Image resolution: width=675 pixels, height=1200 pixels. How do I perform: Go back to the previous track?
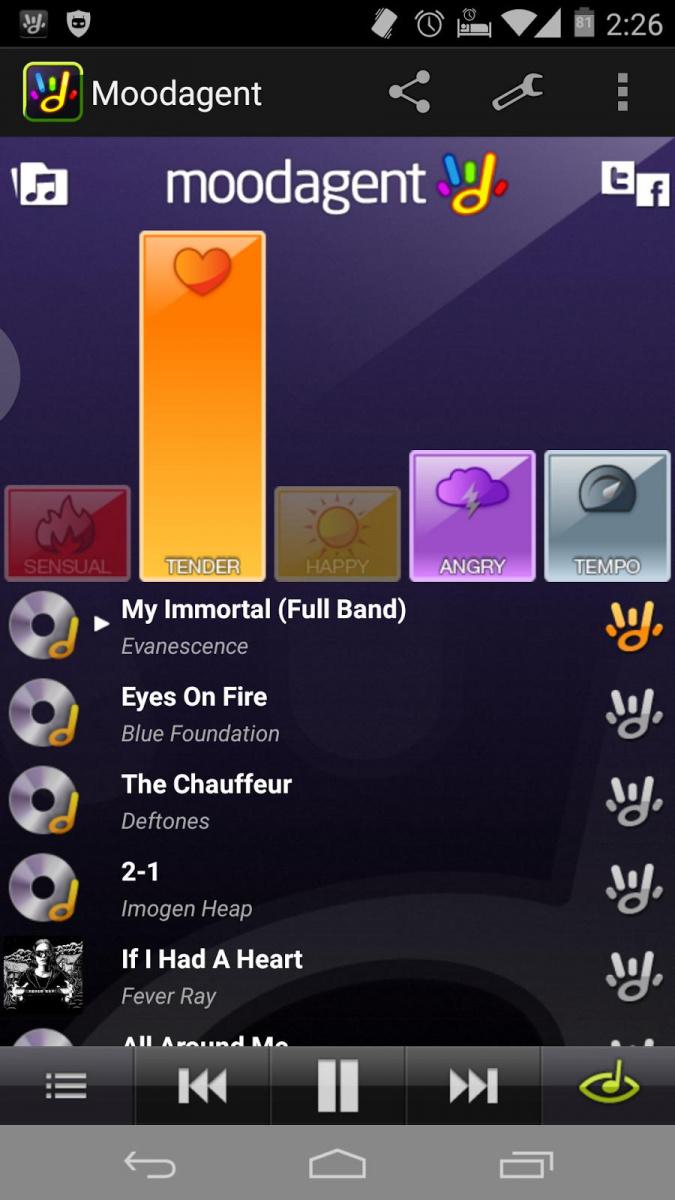202,1086
